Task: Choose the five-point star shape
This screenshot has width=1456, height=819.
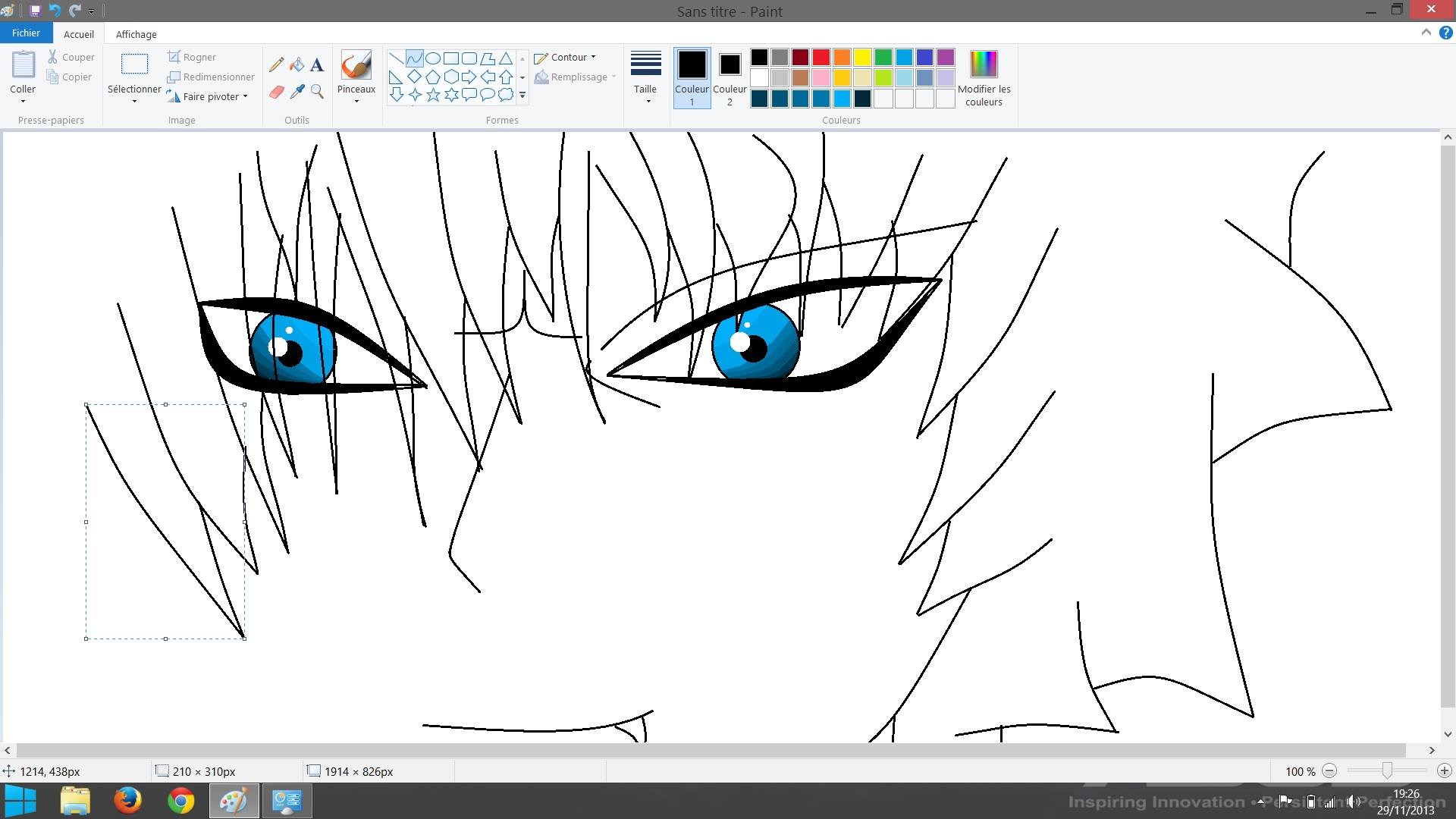Action: (433, 95)
